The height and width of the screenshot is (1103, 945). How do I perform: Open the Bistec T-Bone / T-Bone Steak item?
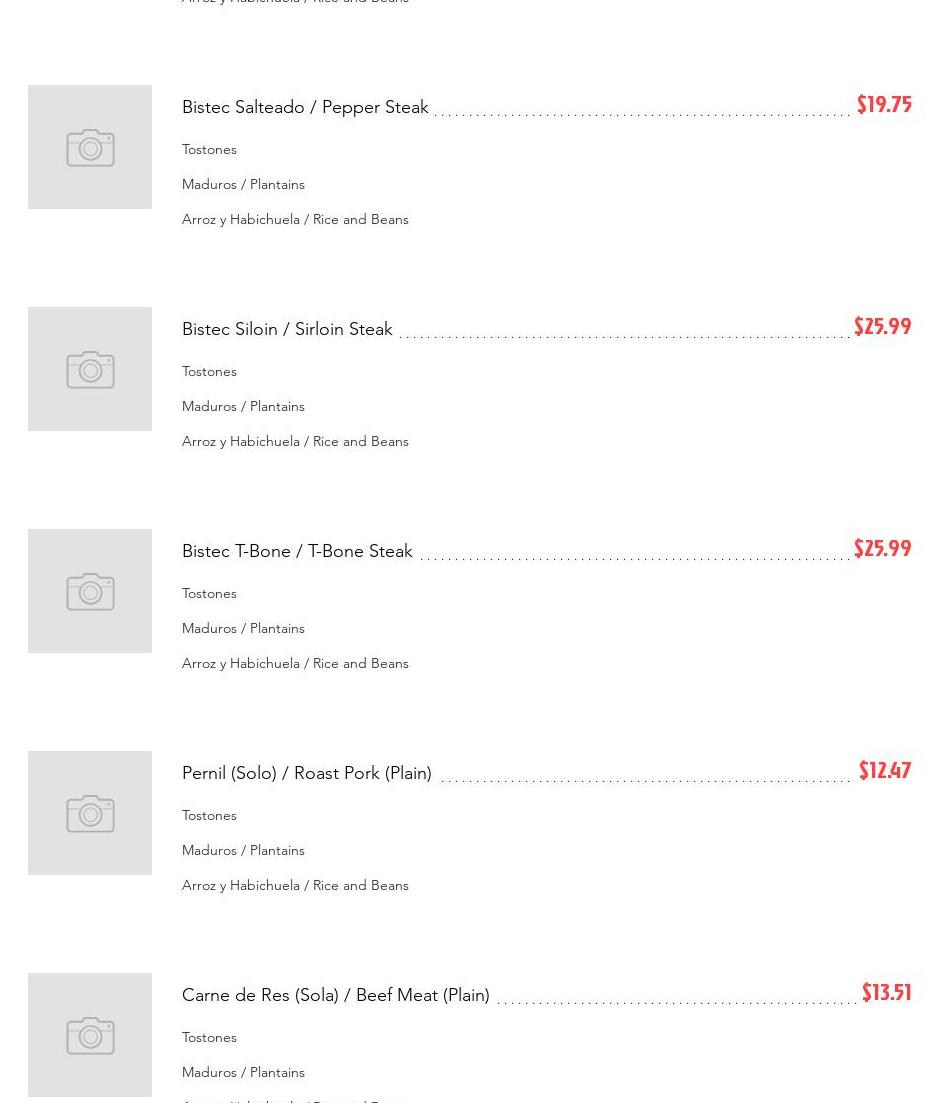click(297, 551)
